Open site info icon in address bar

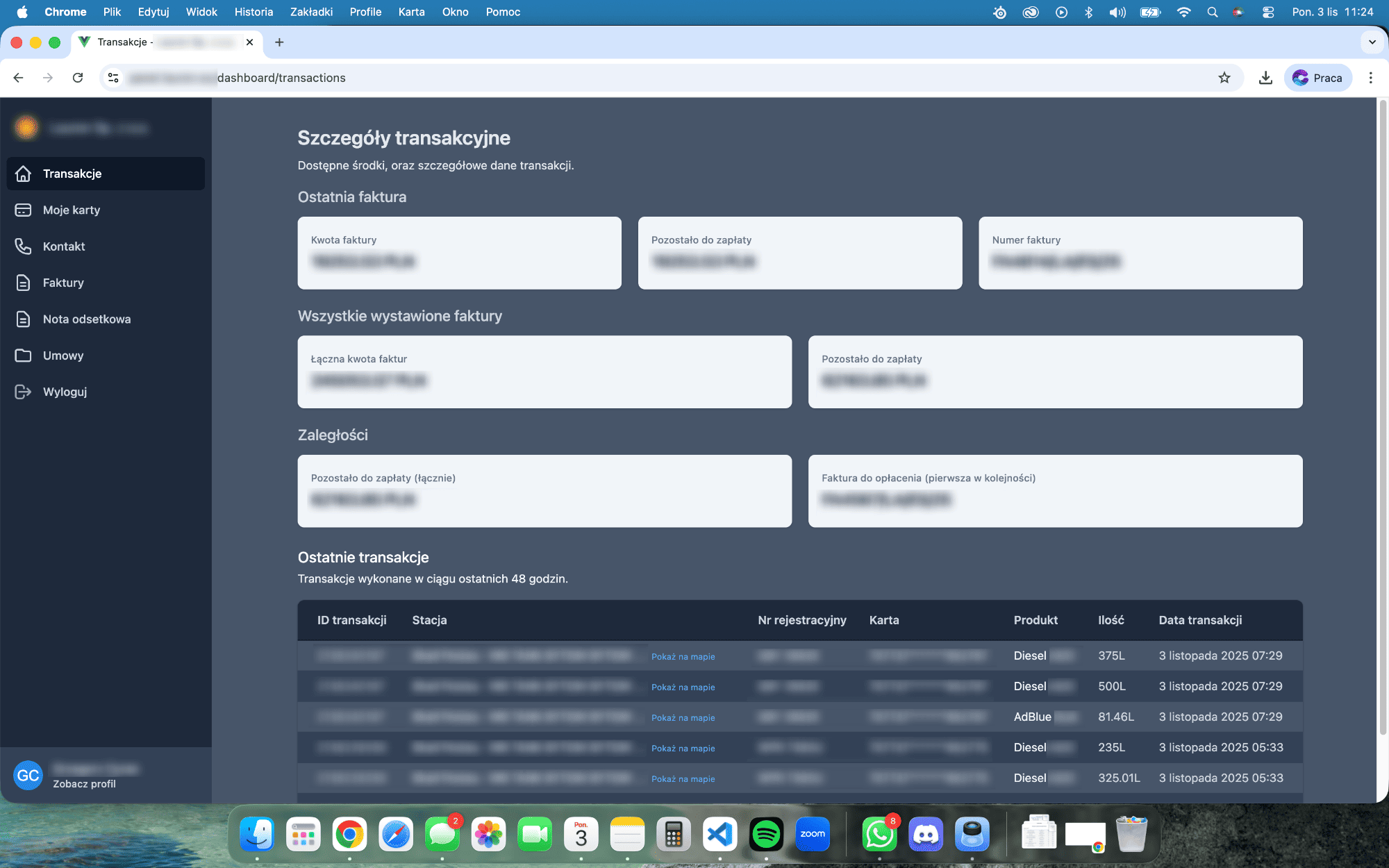coord(113,78)
